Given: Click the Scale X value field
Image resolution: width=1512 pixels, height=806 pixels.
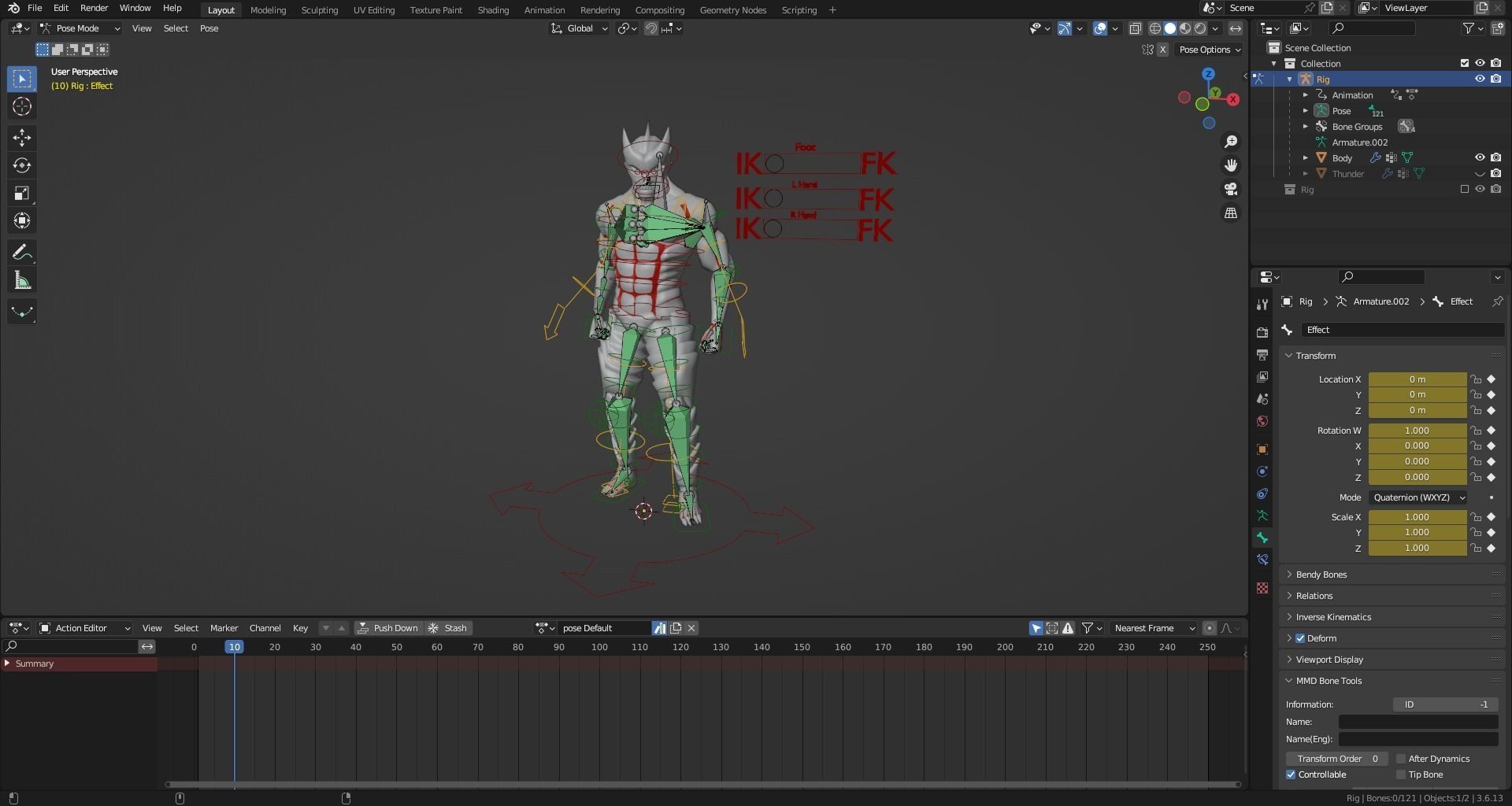Looking at the screenshot, I should pos(1417,517).
